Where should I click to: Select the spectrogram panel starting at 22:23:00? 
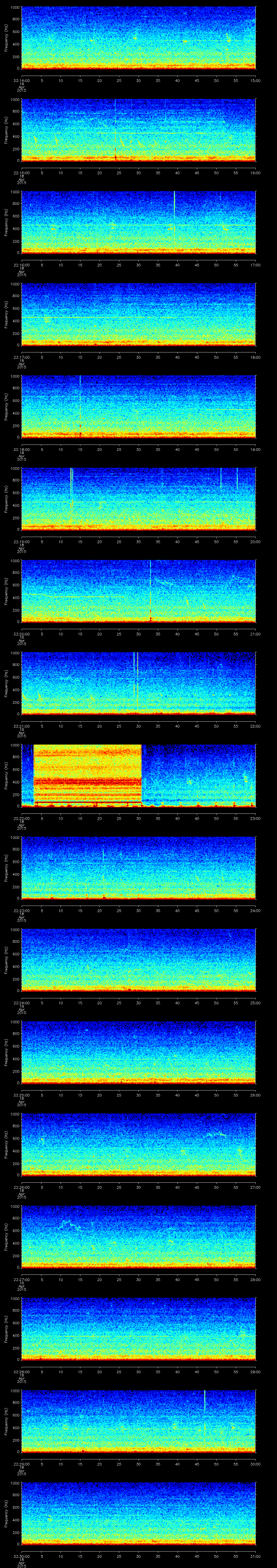139,868
